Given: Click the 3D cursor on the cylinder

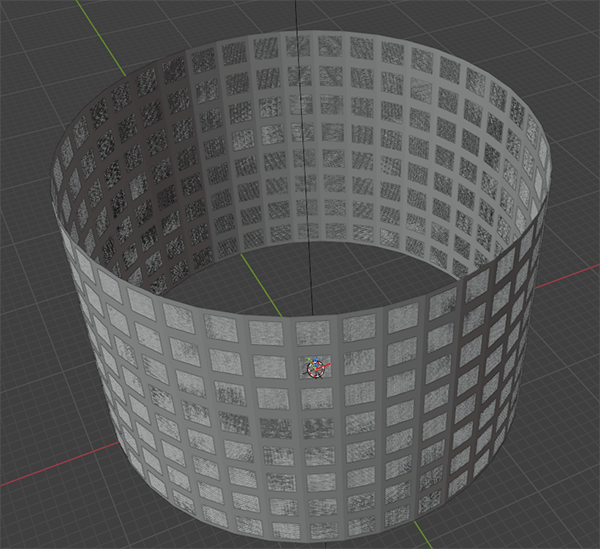Looking at the screenshot, I should [315, 369].
